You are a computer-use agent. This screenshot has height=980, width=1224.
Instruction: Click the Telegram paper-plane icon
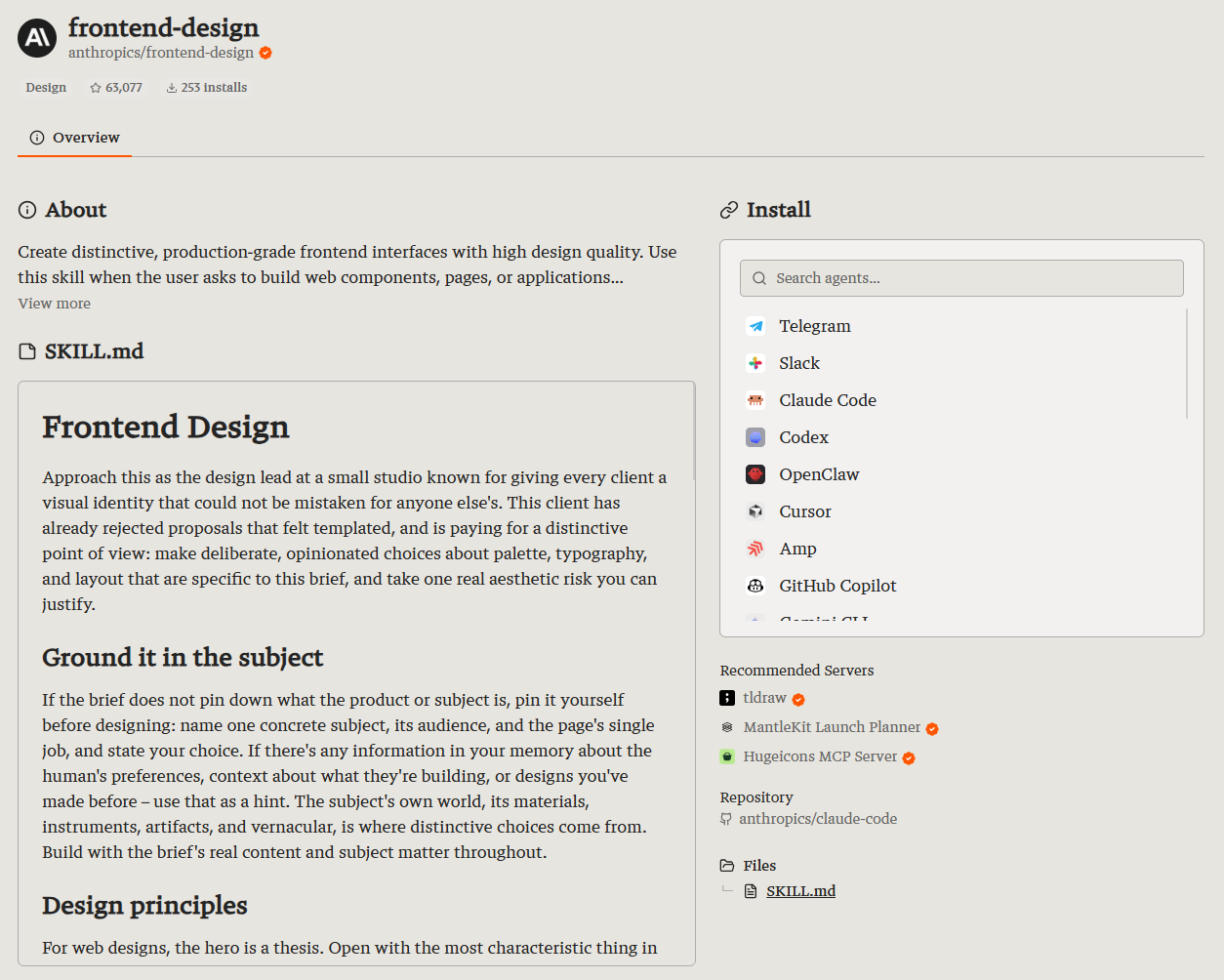[755, 326]
